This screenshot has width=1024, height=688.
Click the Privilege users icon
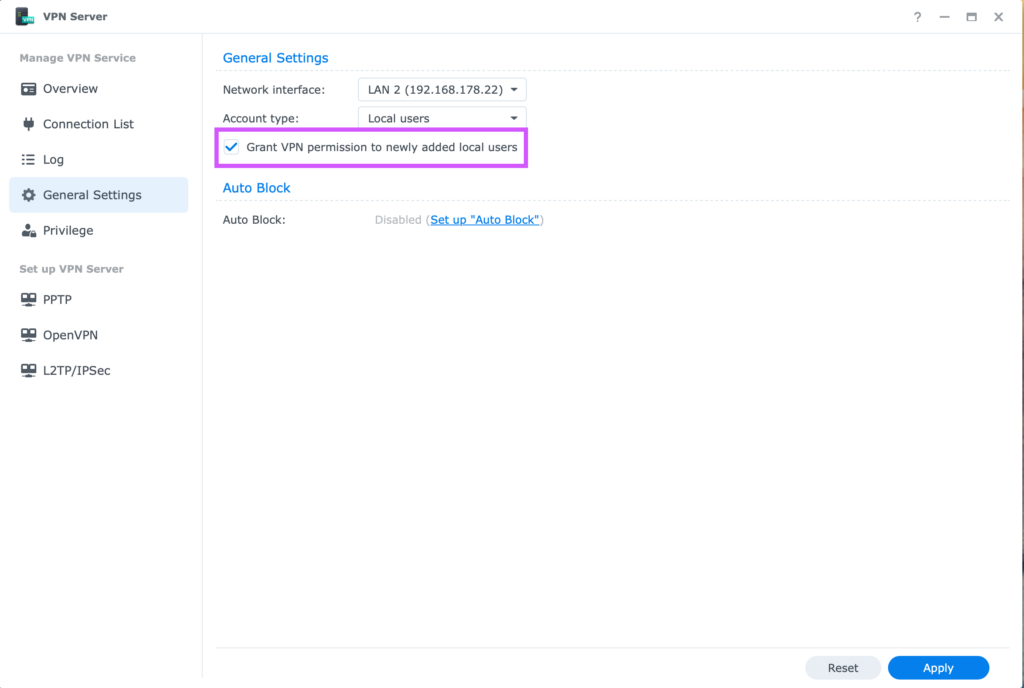[x=29, y=230]
